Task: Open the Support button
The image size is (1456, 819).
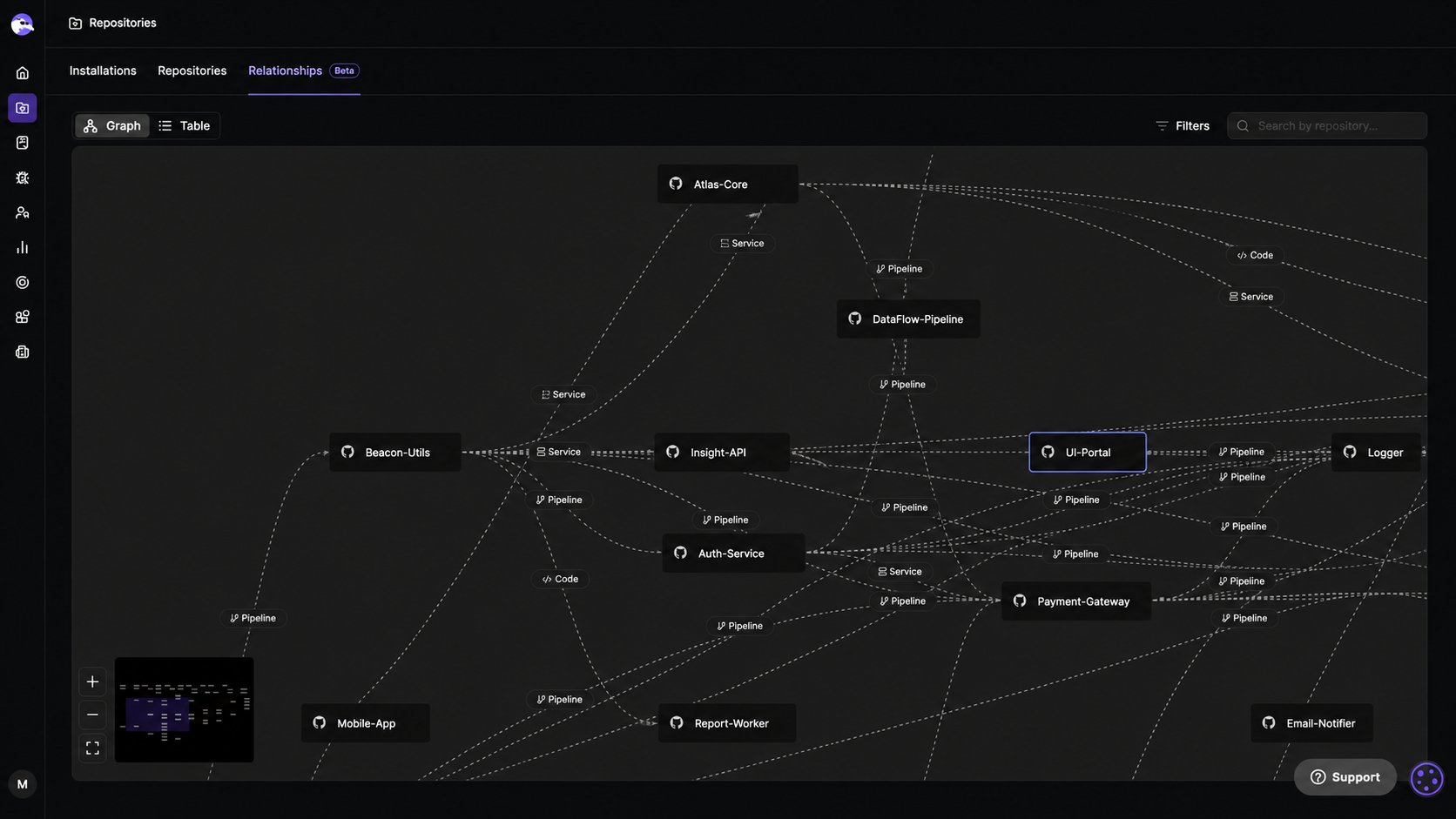Action: click(x=1345, y=776)
